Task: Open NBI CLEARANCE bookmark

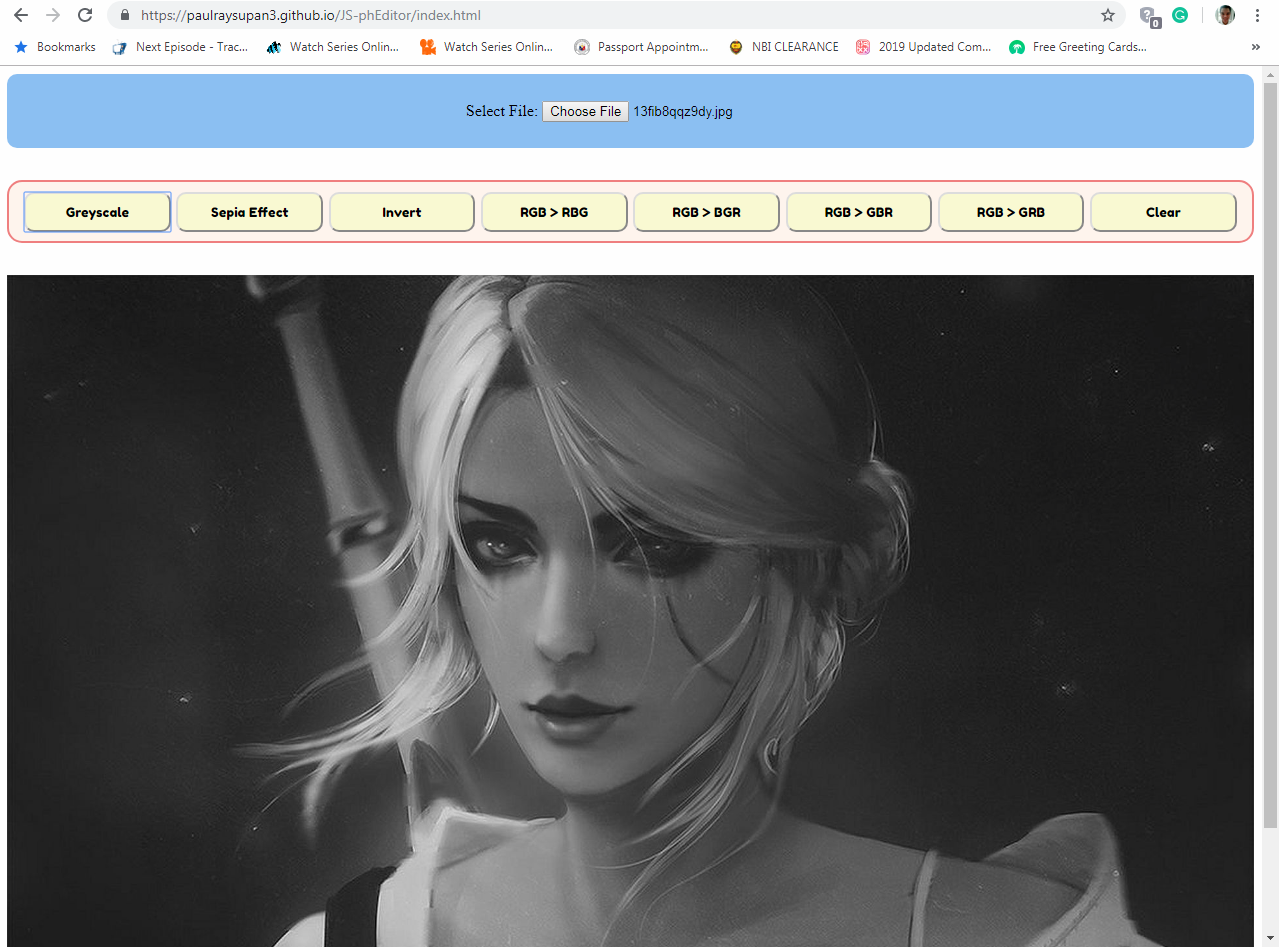Action: [784, 47]
